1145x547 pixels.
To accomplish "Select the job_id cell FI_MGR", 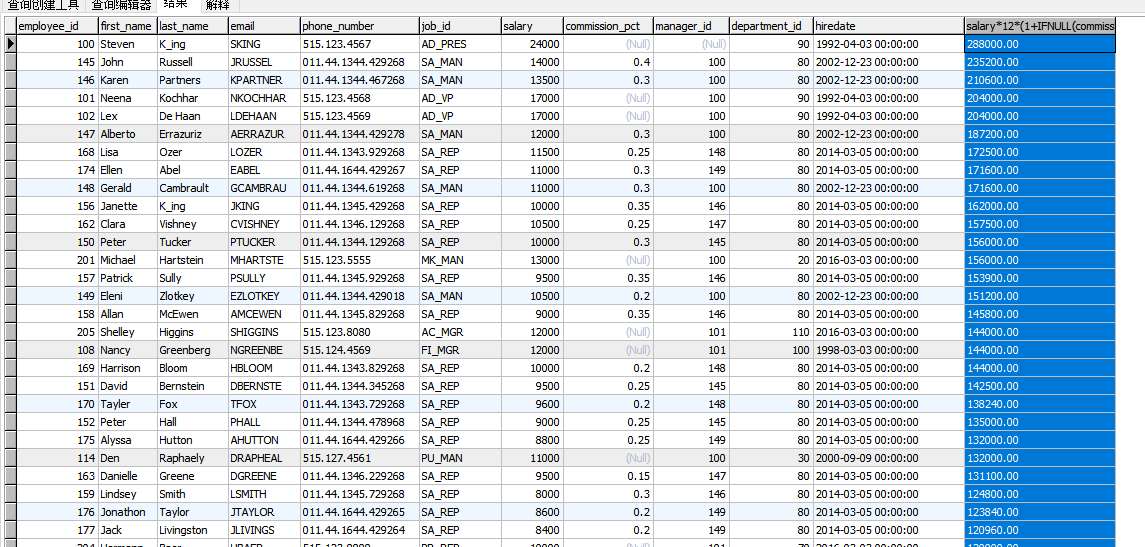I will [459, 350].
